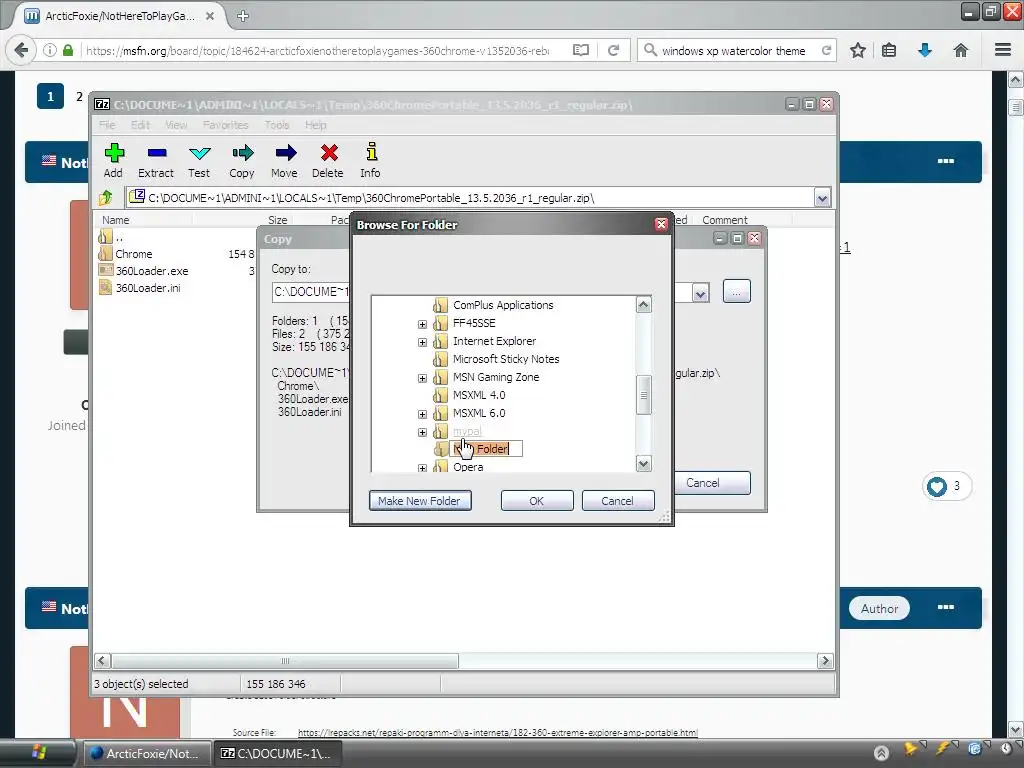Click the Move toolbar icon in 7-Zip
The image size is (1024, 768).
[285, 153]
